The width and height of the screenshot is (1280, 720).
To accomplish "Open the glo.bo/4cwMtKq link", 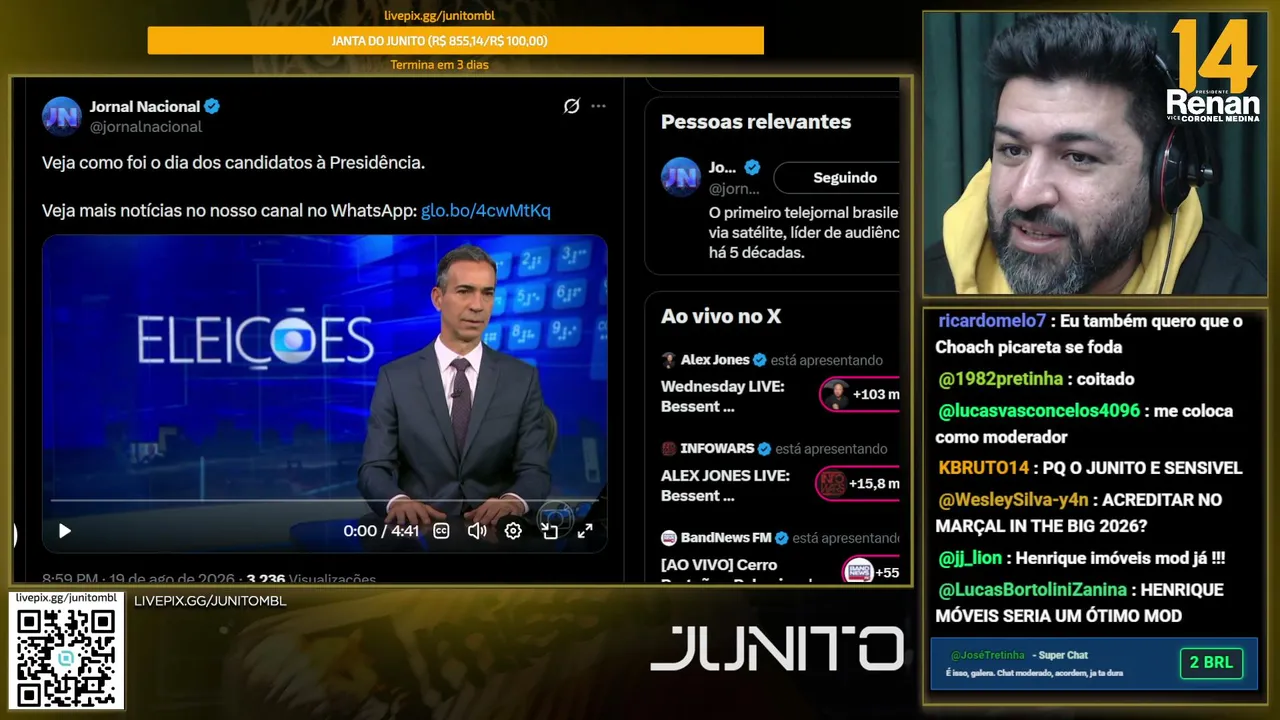I will point(486,211).
